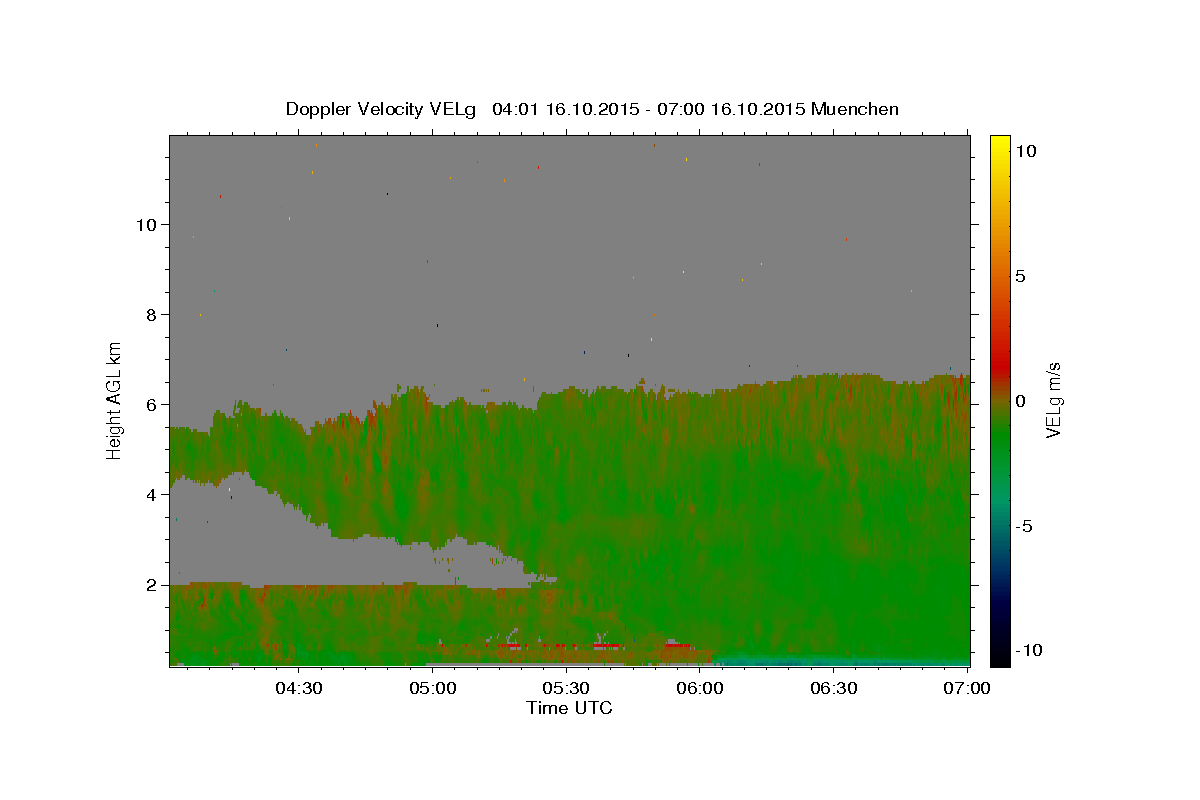Click the black bottom of the colorbar

(x=1000, y=658)
